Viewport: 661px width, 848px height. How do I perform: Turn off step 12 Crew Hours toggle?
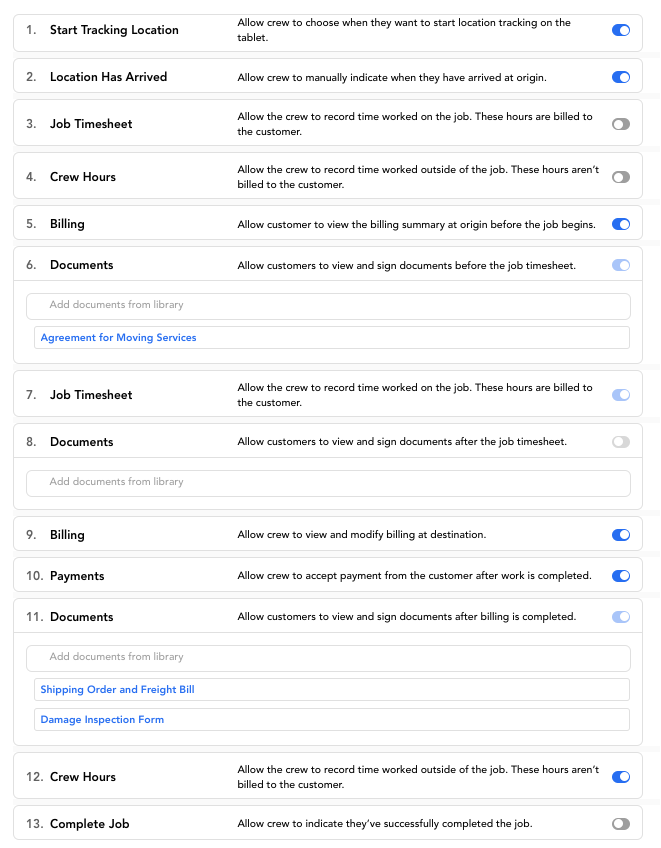[x=620, y=777]
